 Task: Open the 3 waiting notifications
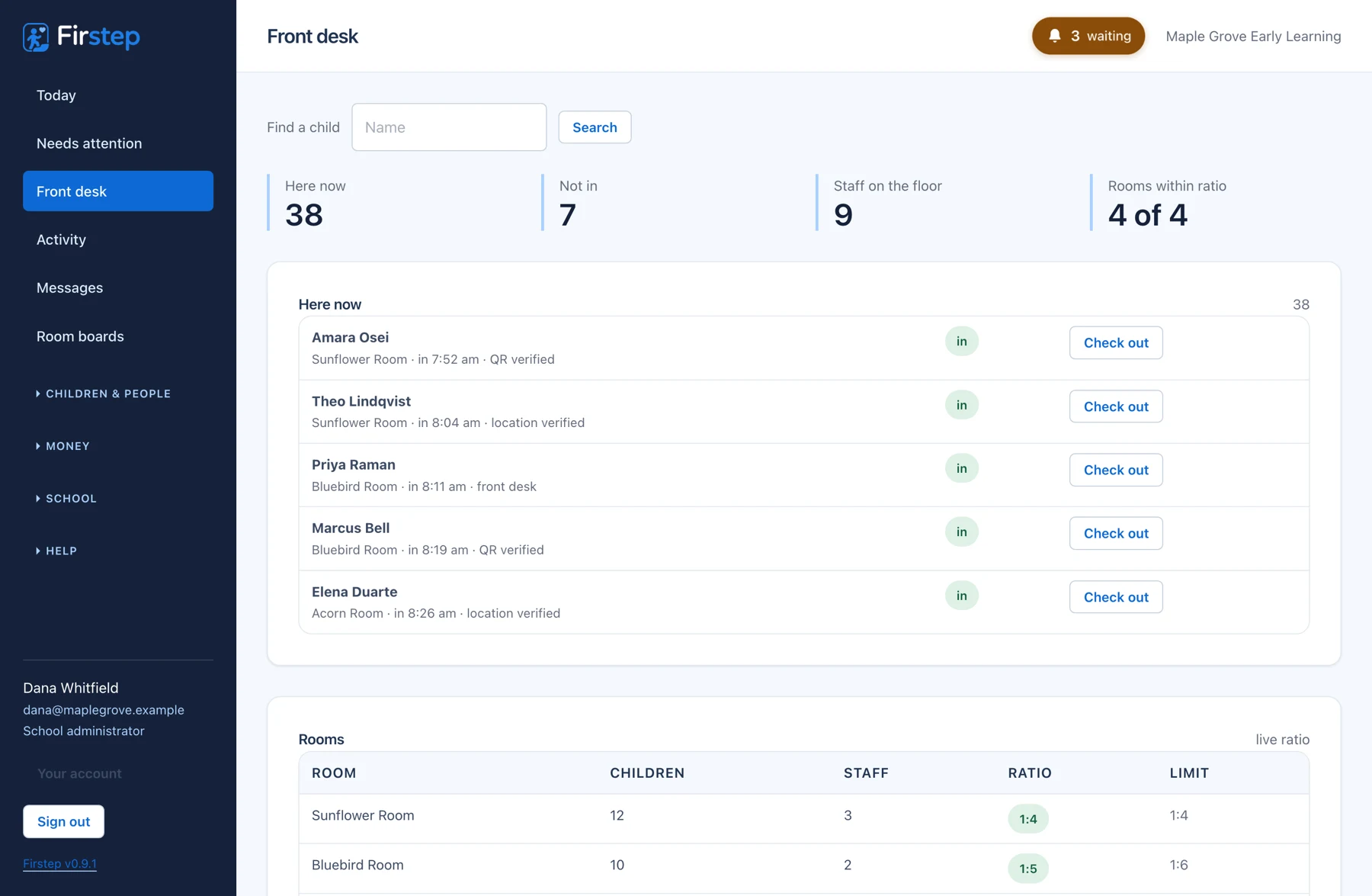1088,36
